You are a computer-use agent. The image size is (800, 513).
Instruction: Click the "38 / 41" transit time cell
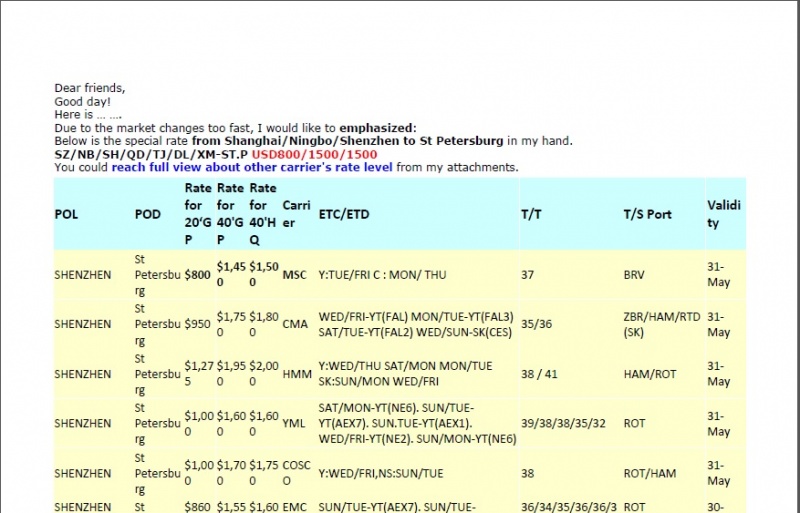tap(541, 374)
